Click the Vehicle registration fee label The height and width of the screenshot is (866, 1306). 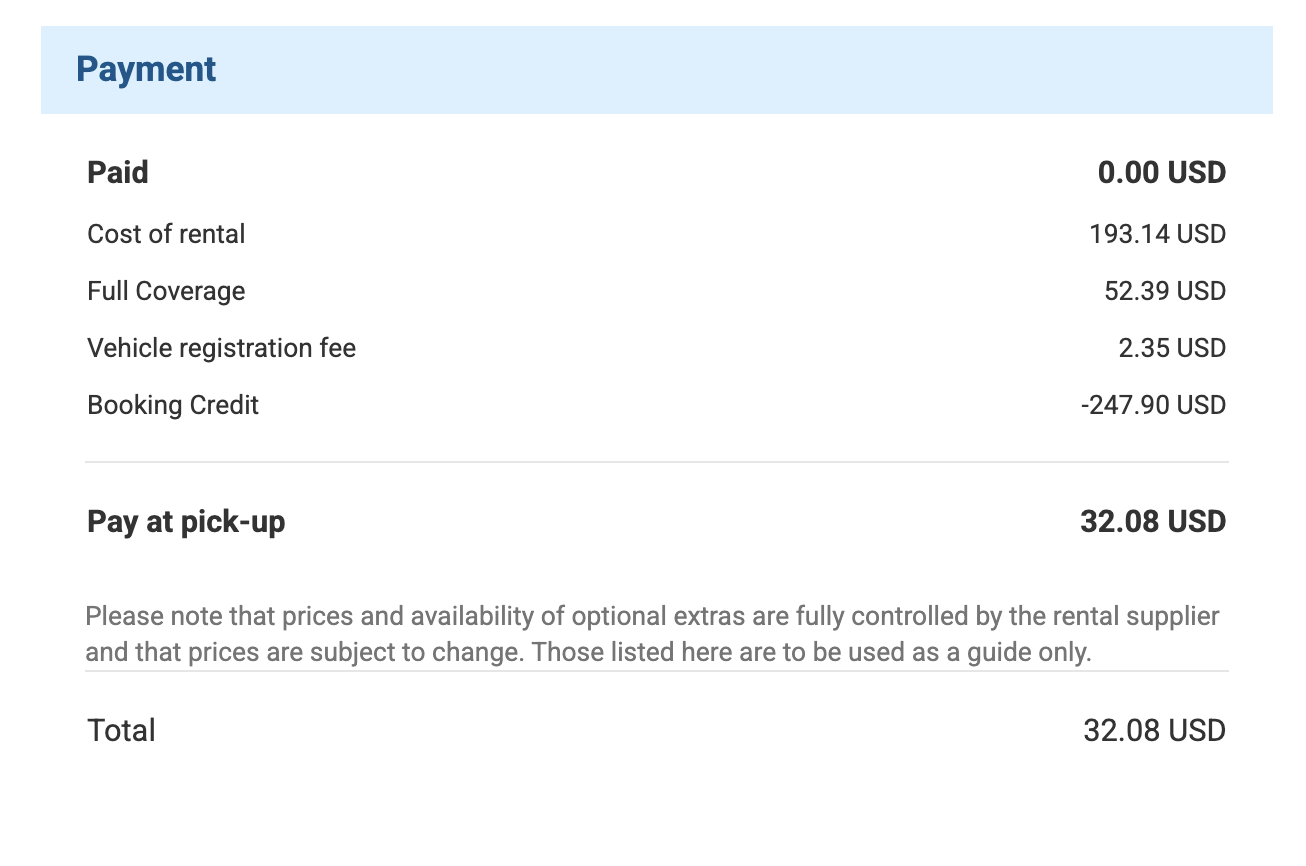click(x=221, y=348)
